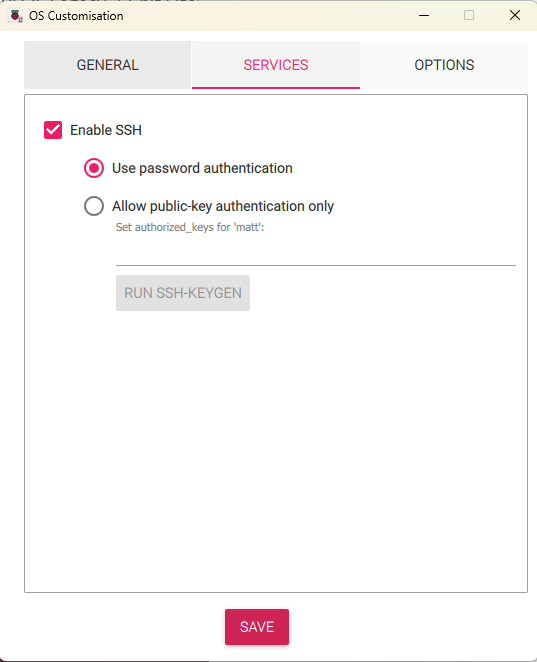Click the 'Set authorized_keys for matt' caption
Image resolution: width=537 pixels, height=662 pixels.
click(190, 227)
